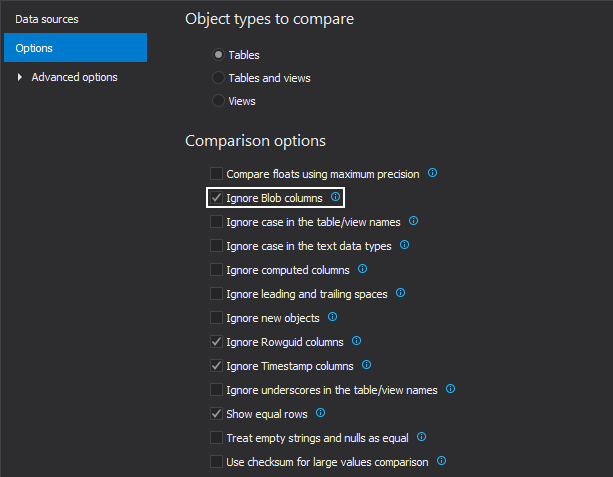The image size is (613, 477).
Task: Click info icon for Show equal rows
Action: [321, 413]
